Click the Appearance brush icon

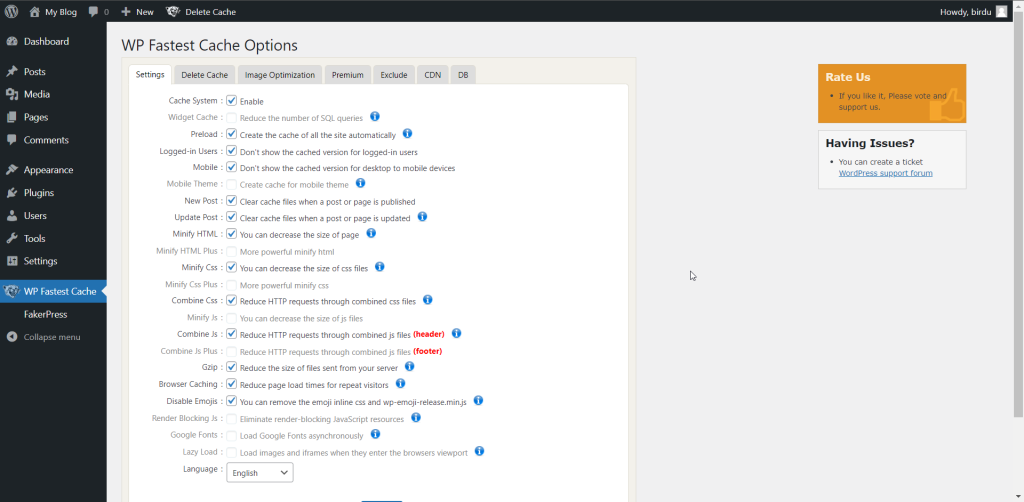(x=12, y=170)
